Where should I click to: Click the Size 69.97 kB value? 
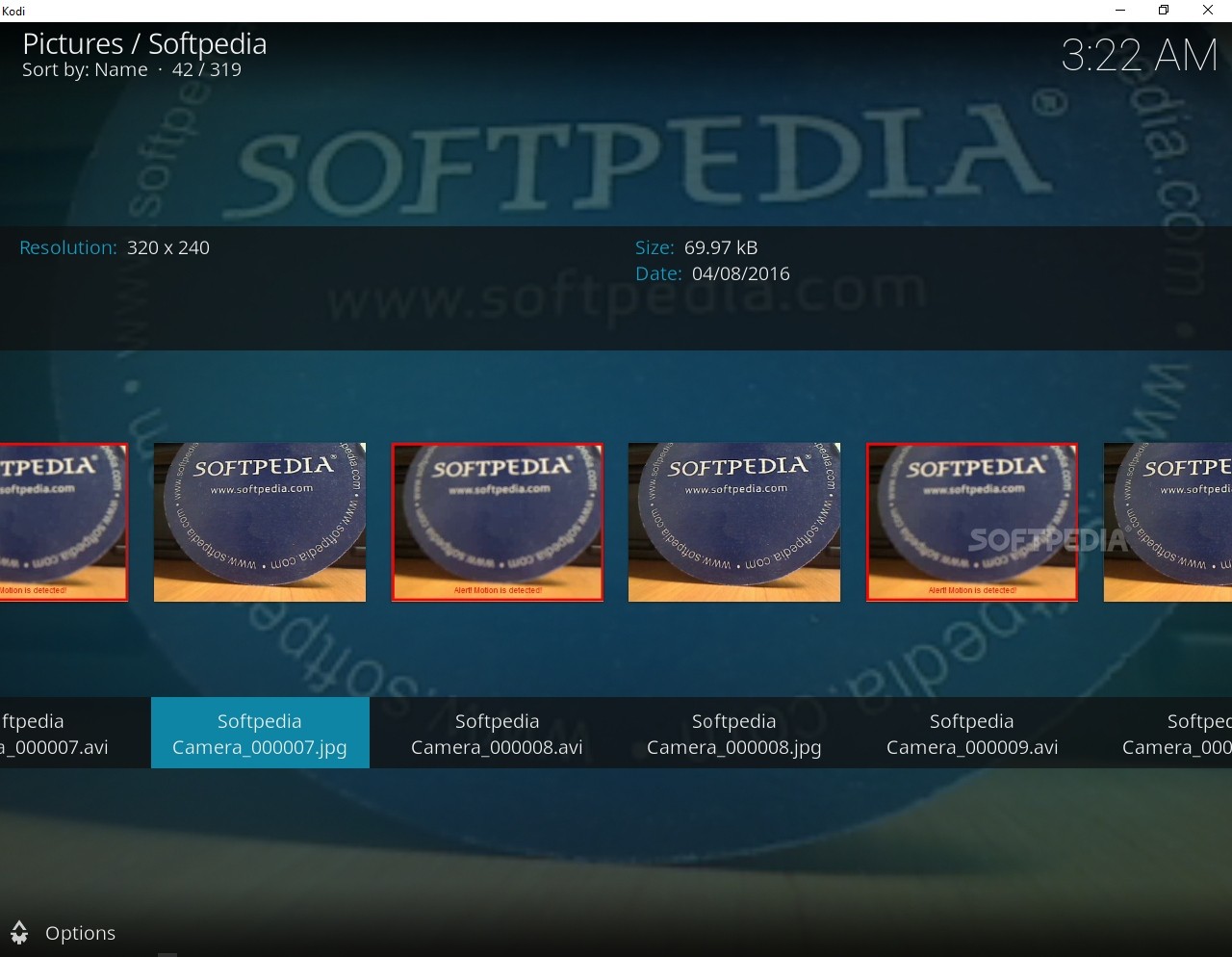pos(721,247)
